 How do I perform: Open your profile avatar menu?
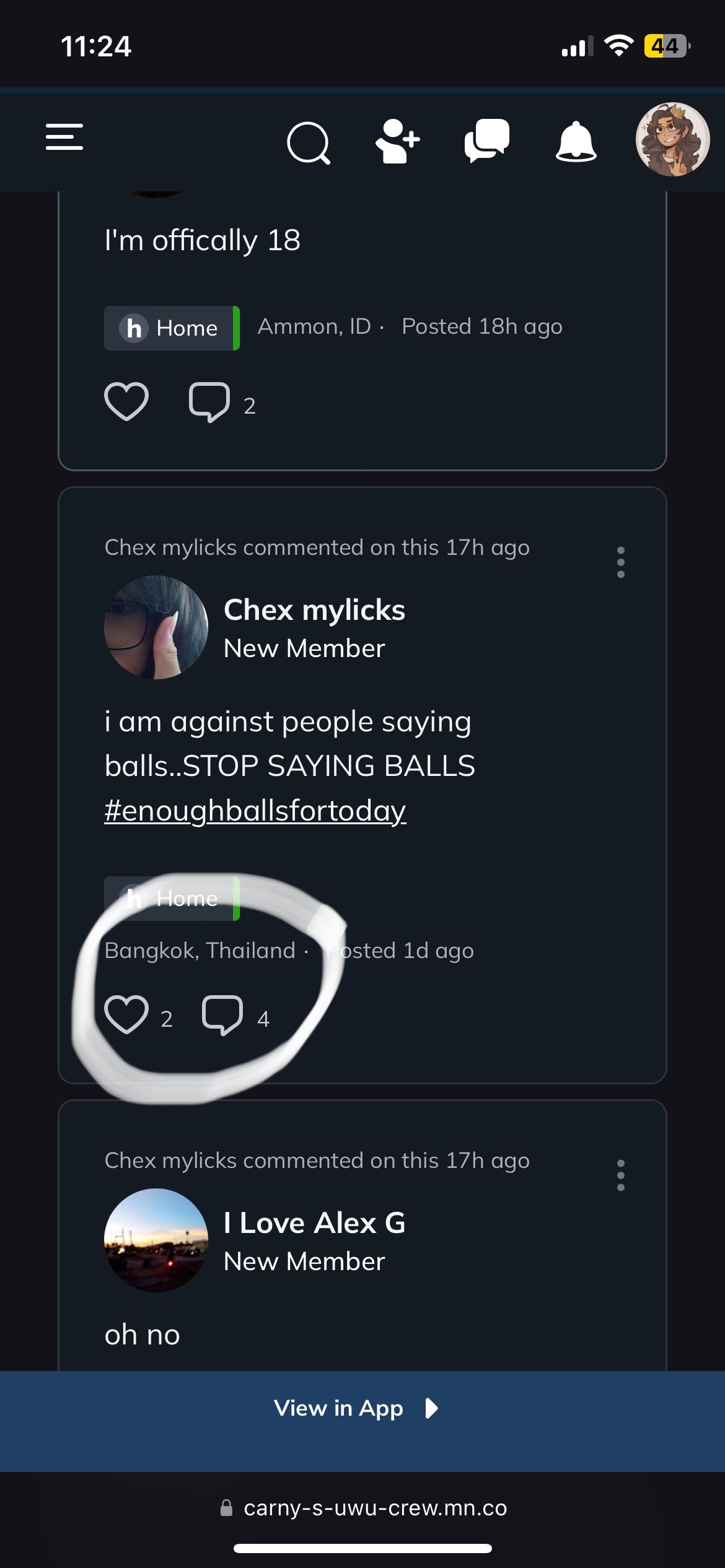coord(672,139)
